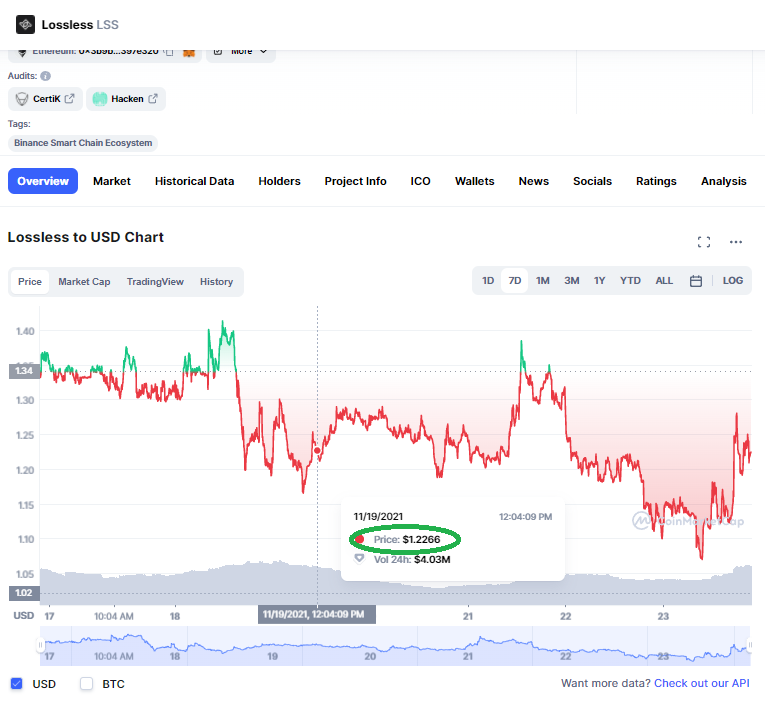Open the Analysis tab
This screenshot has width=765, height=702.
pyautogui.click(x=724, y=181)
